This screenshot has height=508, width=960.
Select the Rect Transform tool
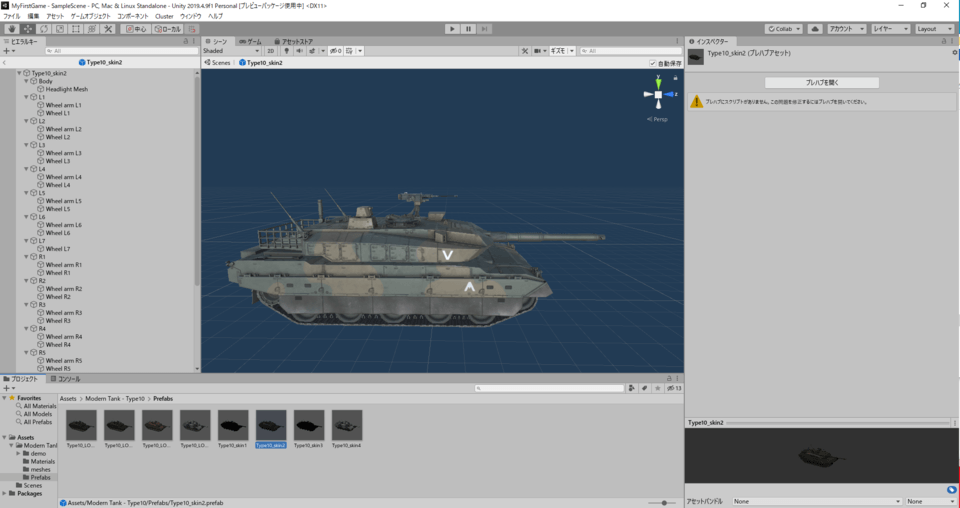coord(76,29)
